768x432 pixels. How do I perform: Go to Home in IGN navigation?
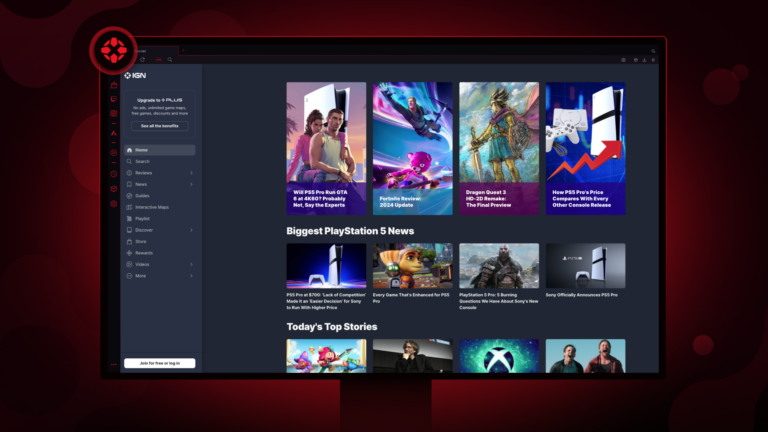click(x=160, y=150)
